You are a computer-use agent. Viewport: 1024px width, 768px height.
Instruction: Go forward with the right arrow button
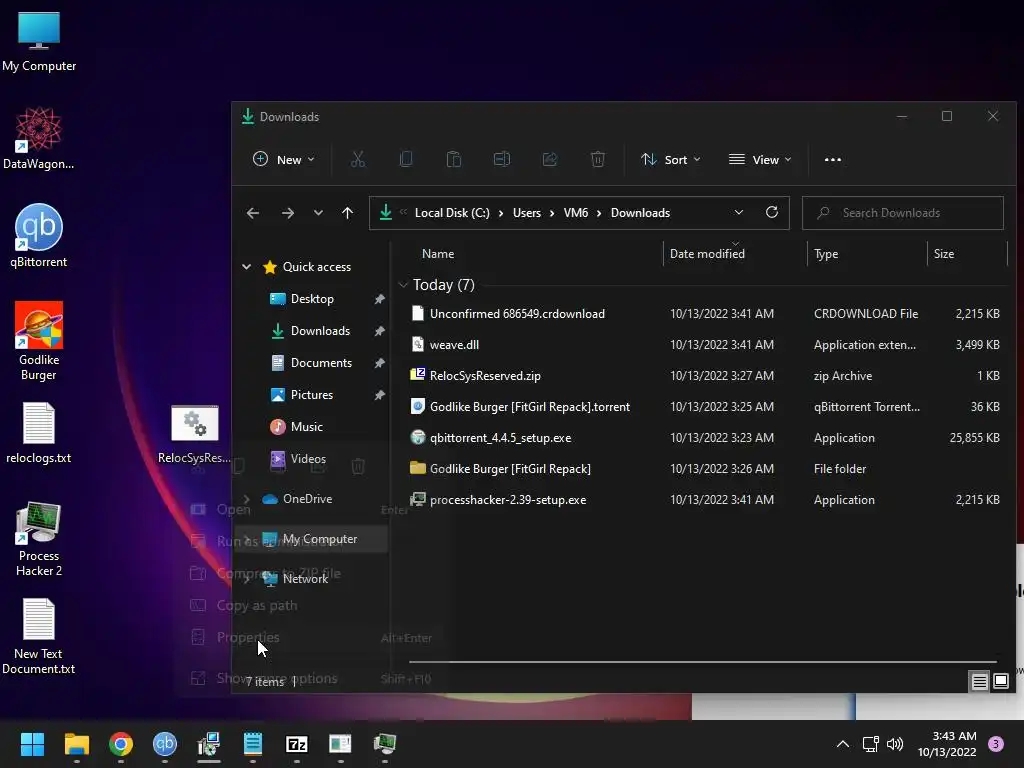tap(287, 213)
